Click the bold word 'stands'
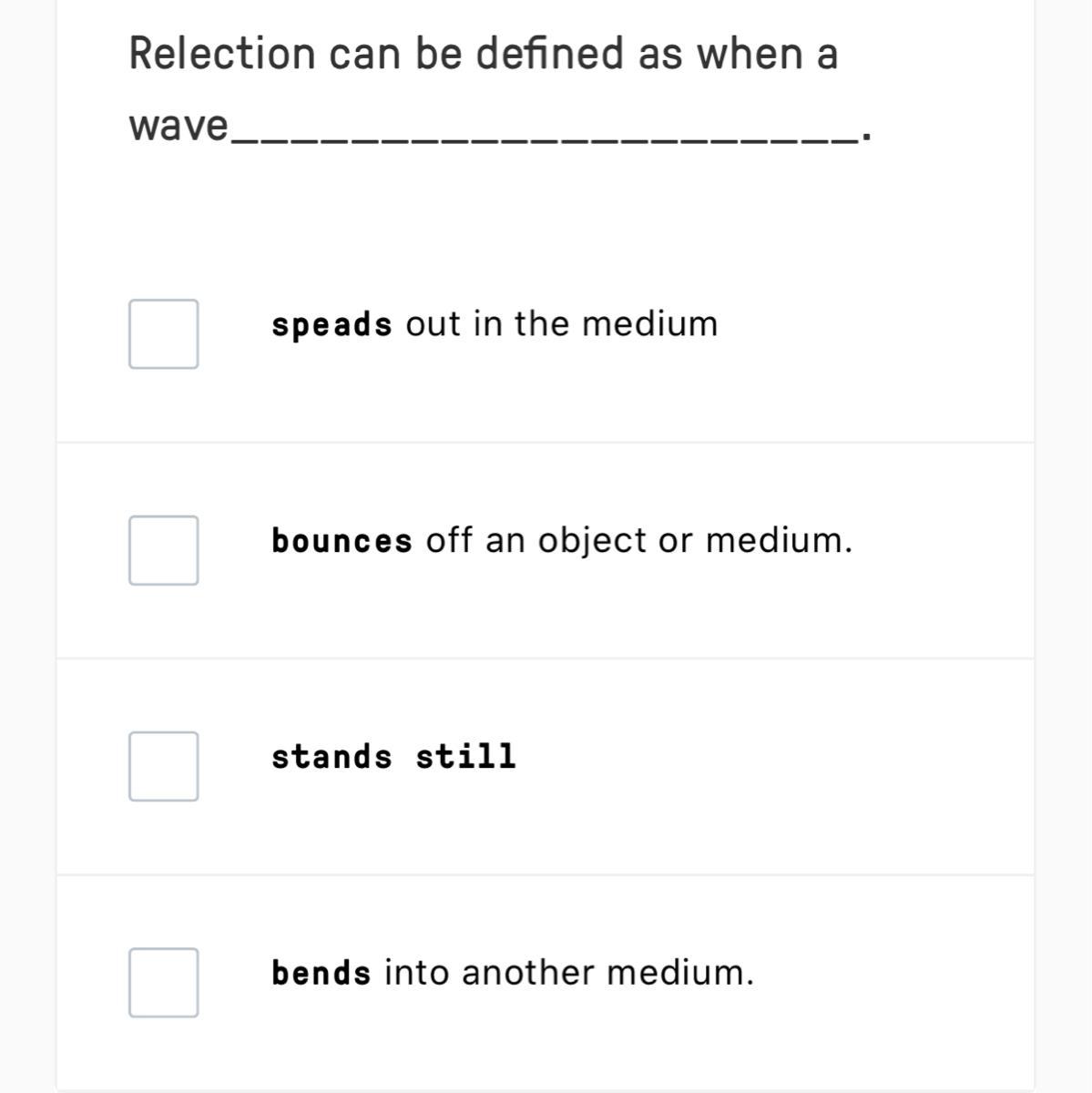 (332, 756)
